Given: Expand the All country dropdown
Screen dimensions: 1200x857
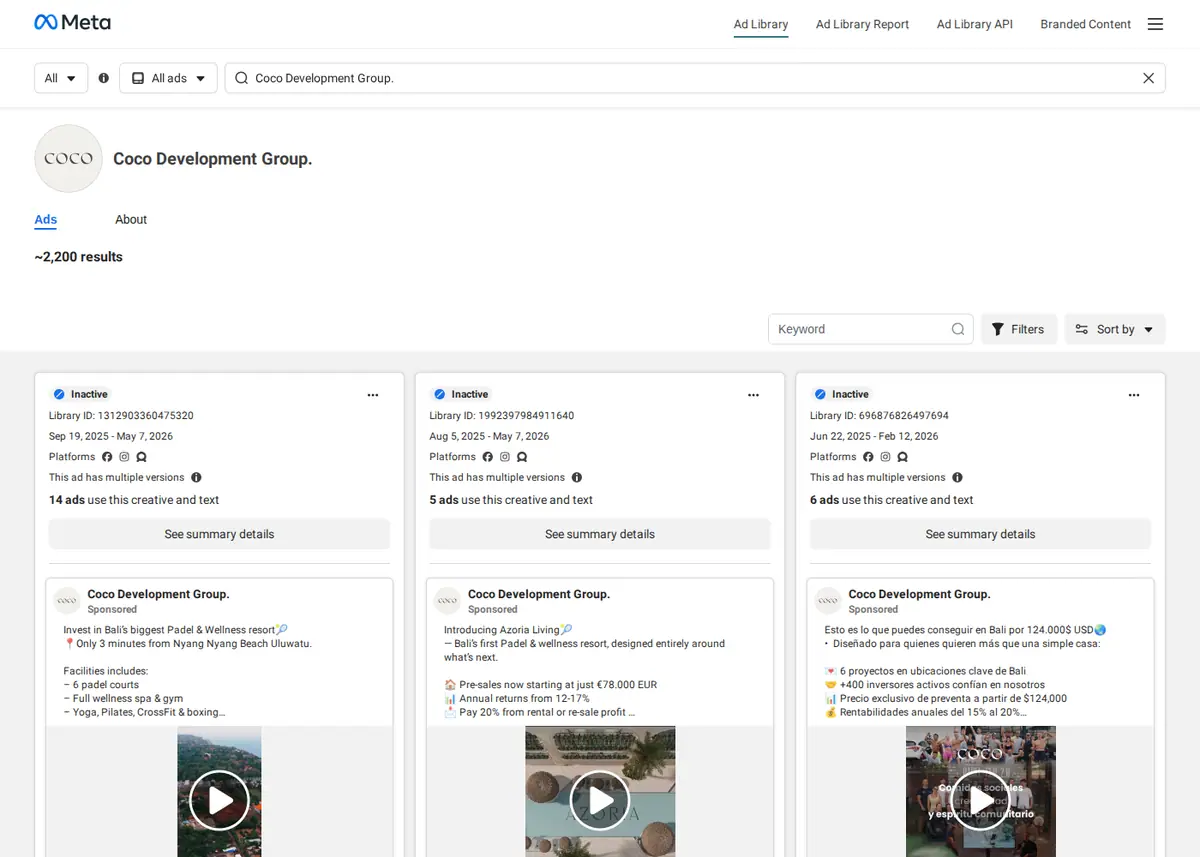Looking at the screenshot, I should [61, 78].
